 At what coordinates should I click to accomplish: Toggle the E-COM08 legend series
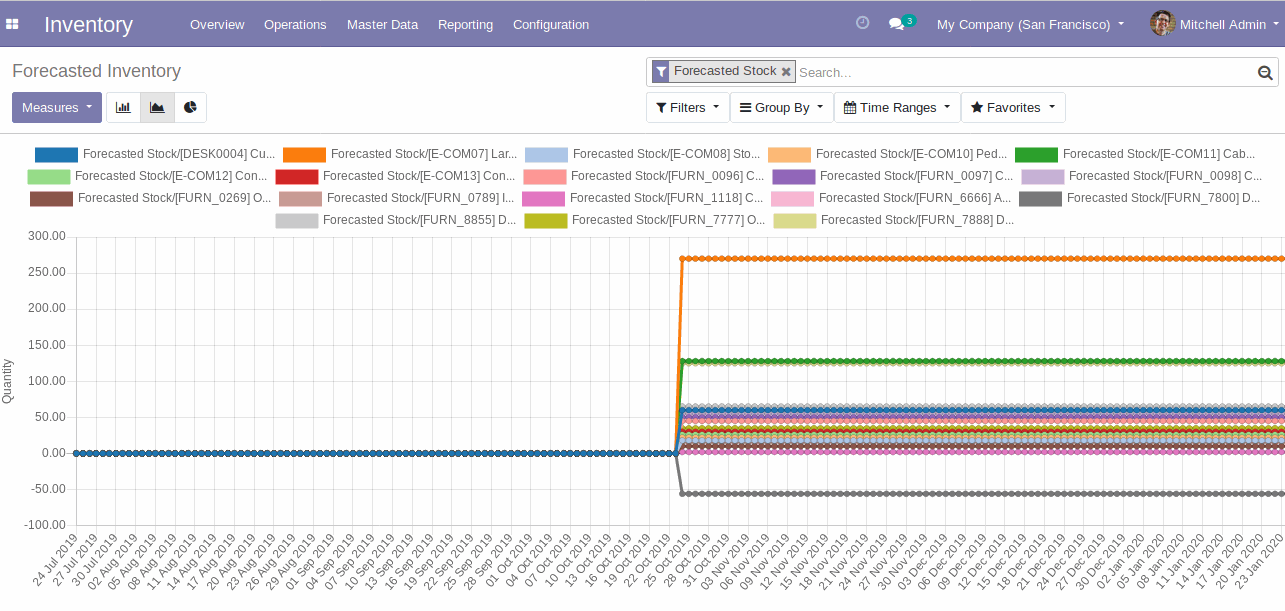[642, 155]
